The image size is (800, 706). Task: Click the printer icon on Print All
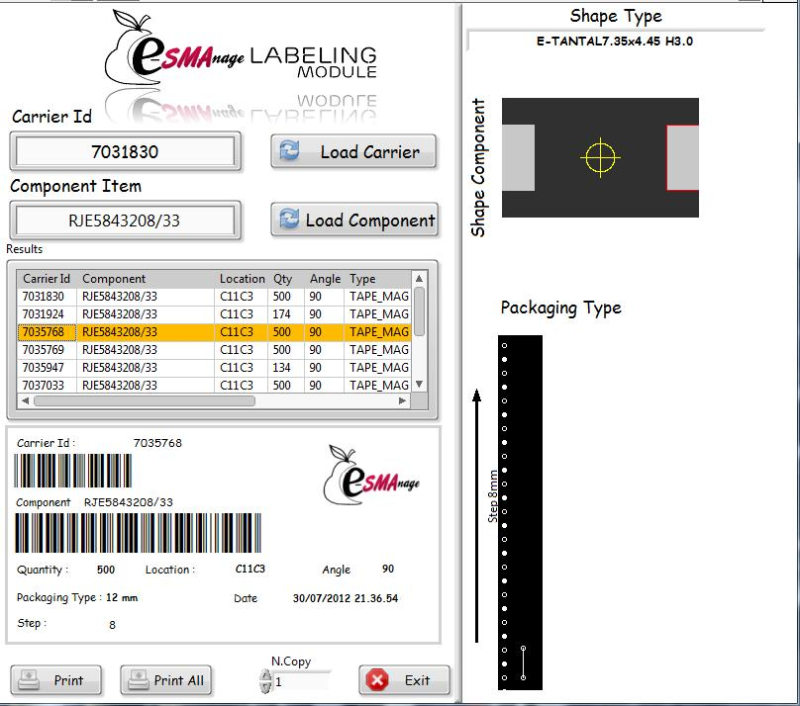pyautogui.click(x=139, y=680)
